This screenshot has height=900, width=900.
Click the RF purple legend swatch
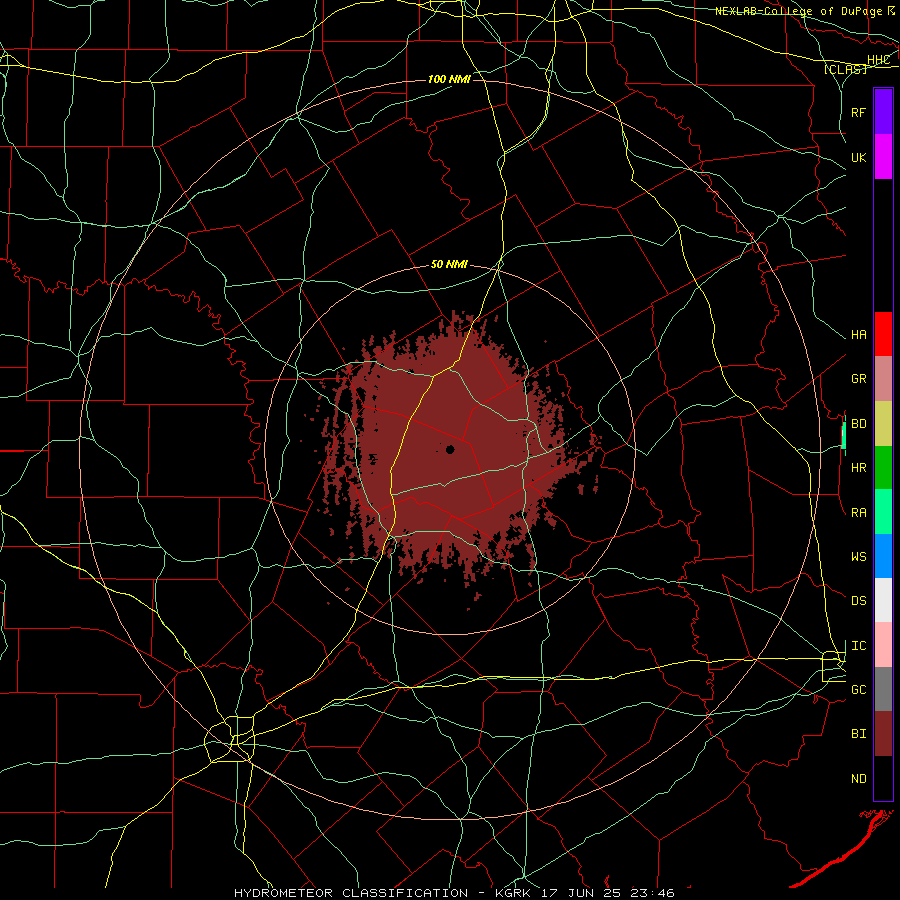tap(883, 112)
